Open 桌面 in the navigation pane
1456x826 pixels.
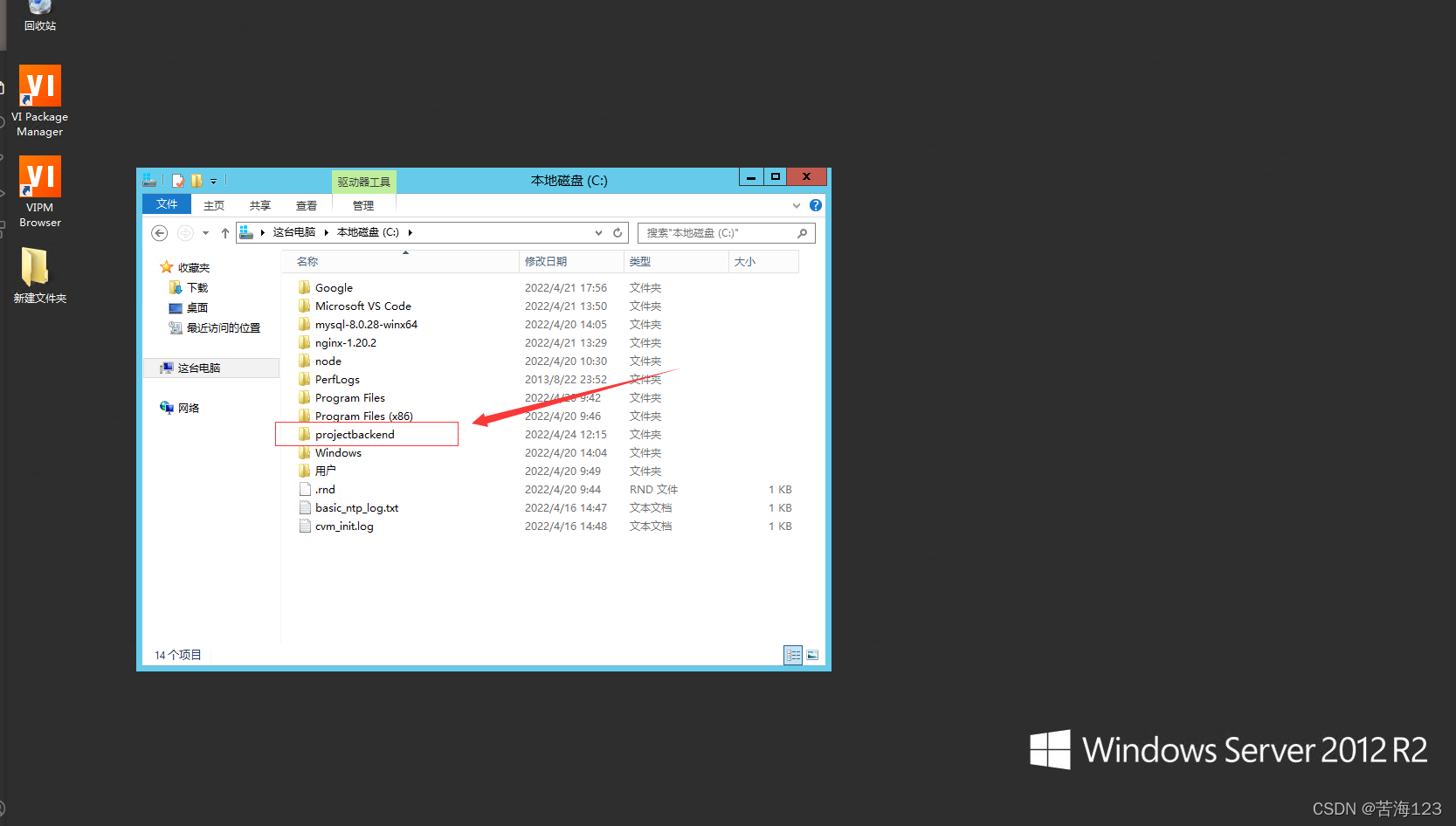click(x=189, y=307)
